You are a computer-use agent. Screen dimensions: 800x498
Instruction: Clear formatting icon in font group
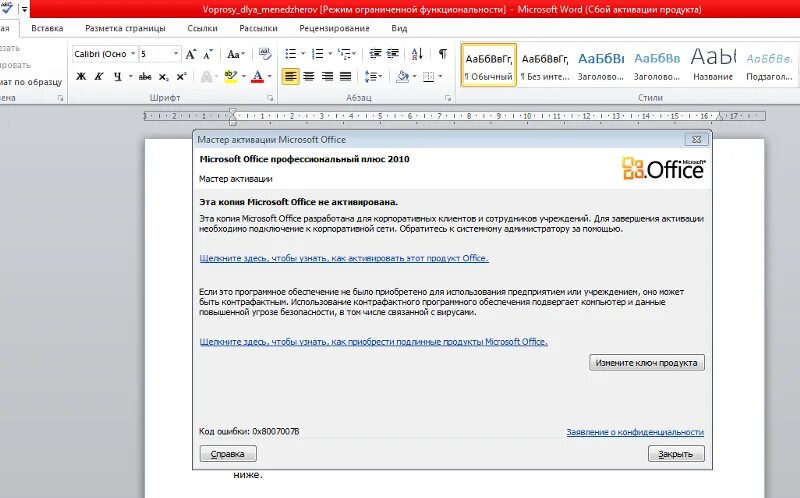click(265, 54)
